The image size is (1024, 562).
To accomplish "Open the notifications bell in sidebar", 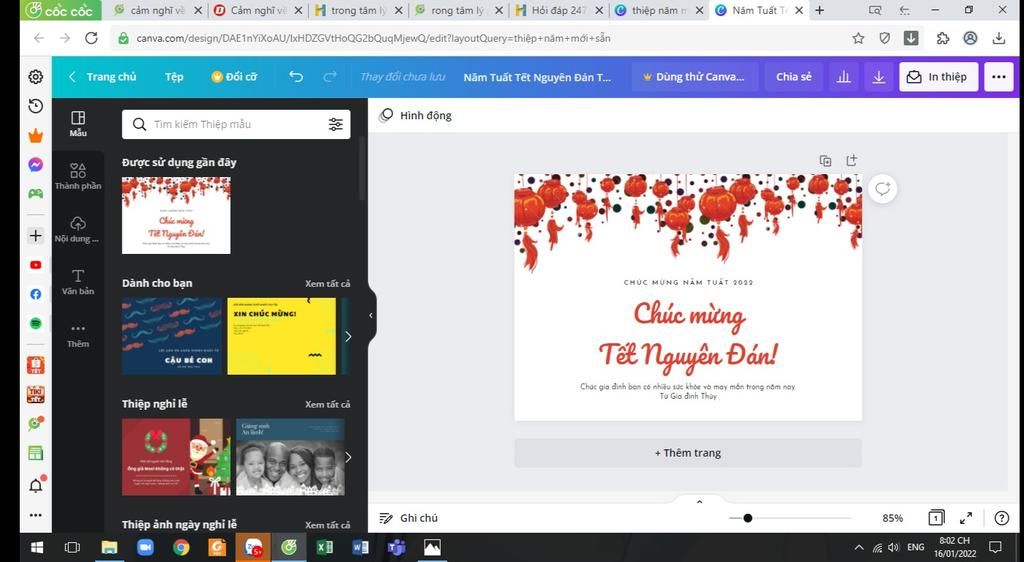I will (36, 485).
